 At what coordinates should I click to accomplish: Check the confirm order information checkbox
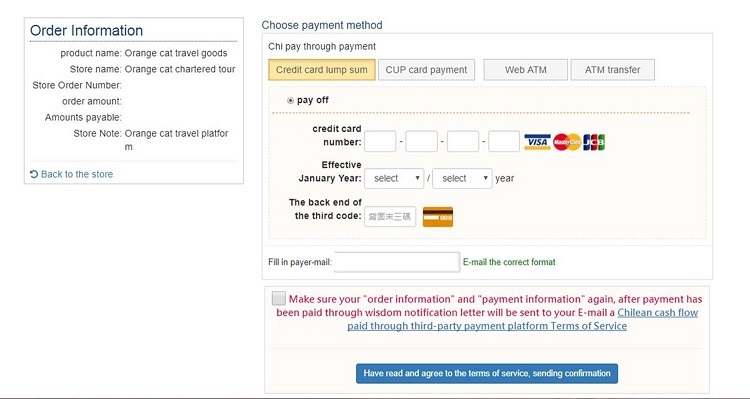(278, 299)
